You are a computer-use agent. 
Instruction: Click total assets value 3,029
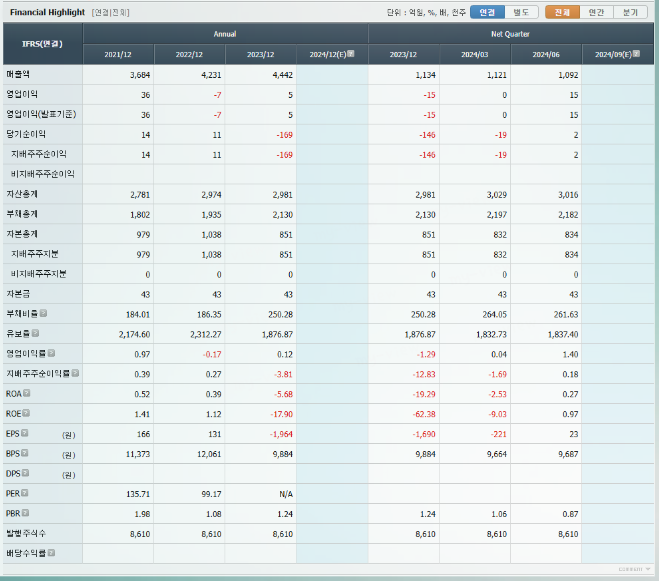pyautogui.click(x=497, y=195)
